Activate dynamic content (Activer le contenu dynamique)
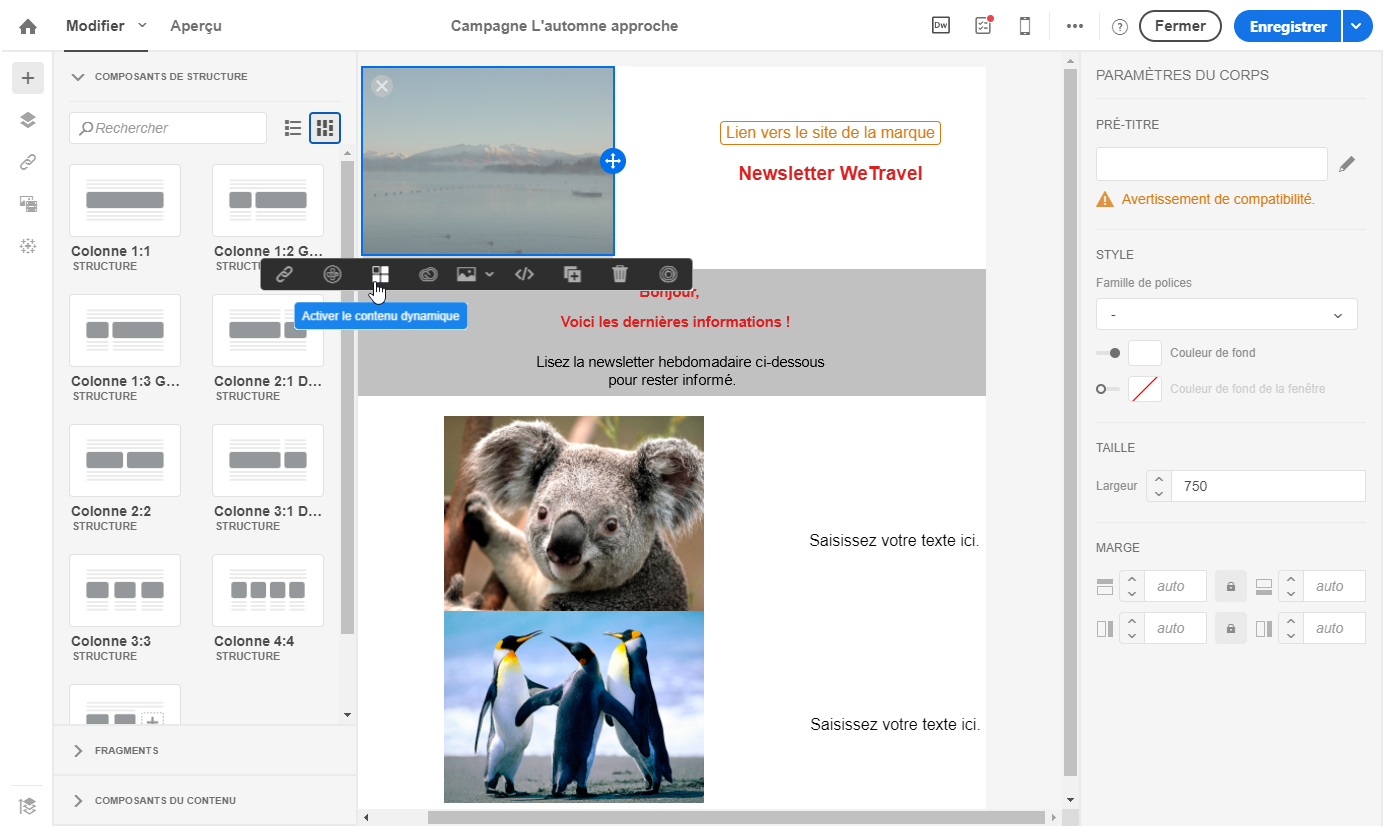Screen dimensions: 1385x827 [380, 274]
